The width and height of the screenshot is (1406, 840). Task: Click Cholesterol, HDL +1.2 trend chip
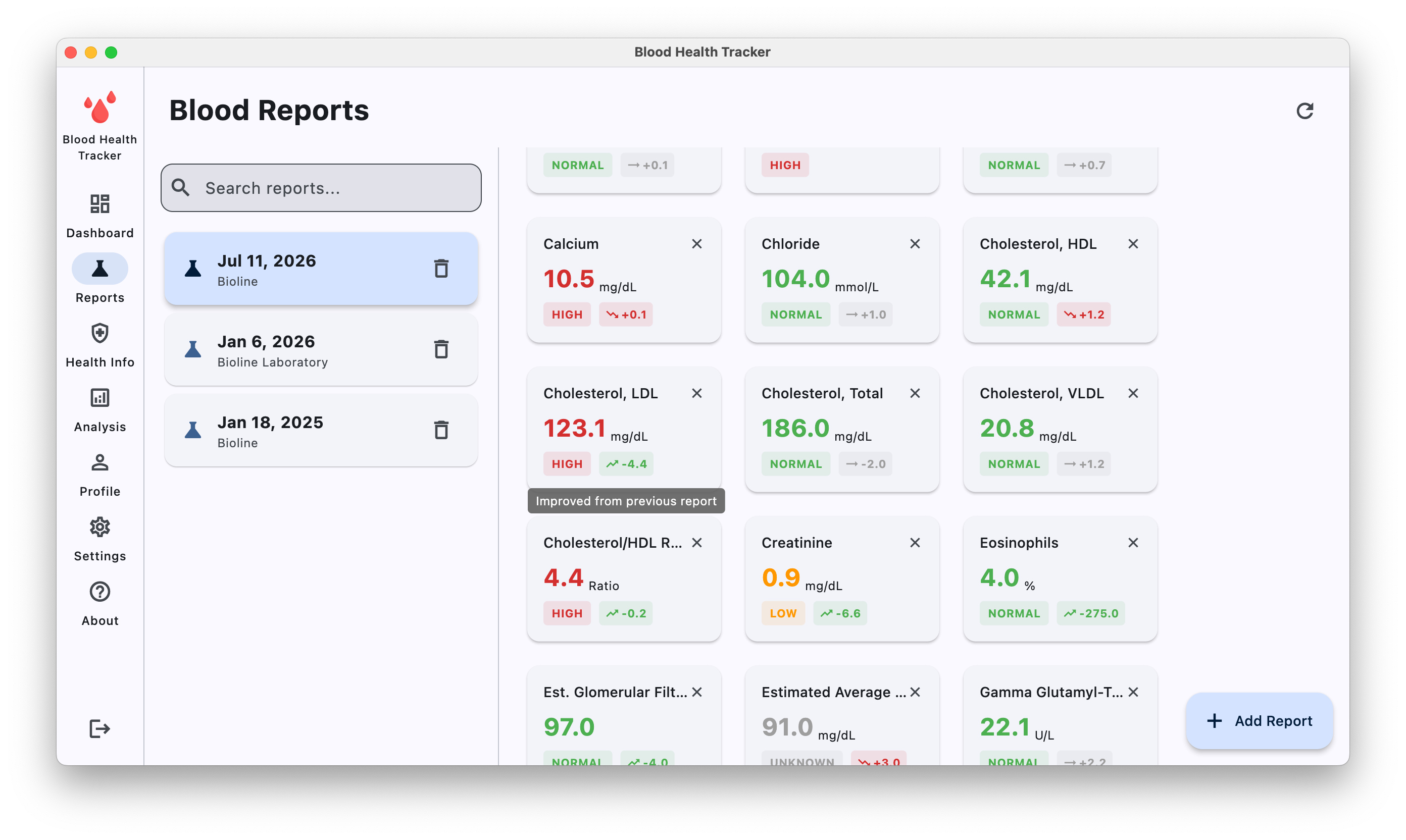coord(1083,314)
